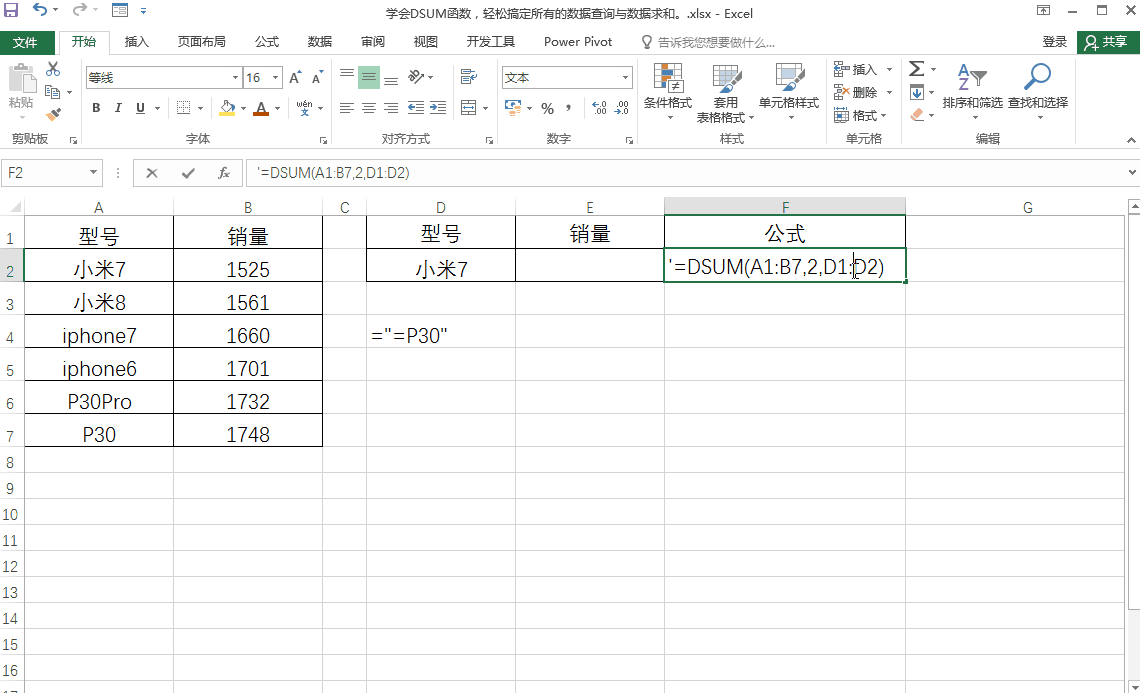Decrease font size with smaller A icon
The width and height of the screenshot is (1140, 693).
coord(317,78)
